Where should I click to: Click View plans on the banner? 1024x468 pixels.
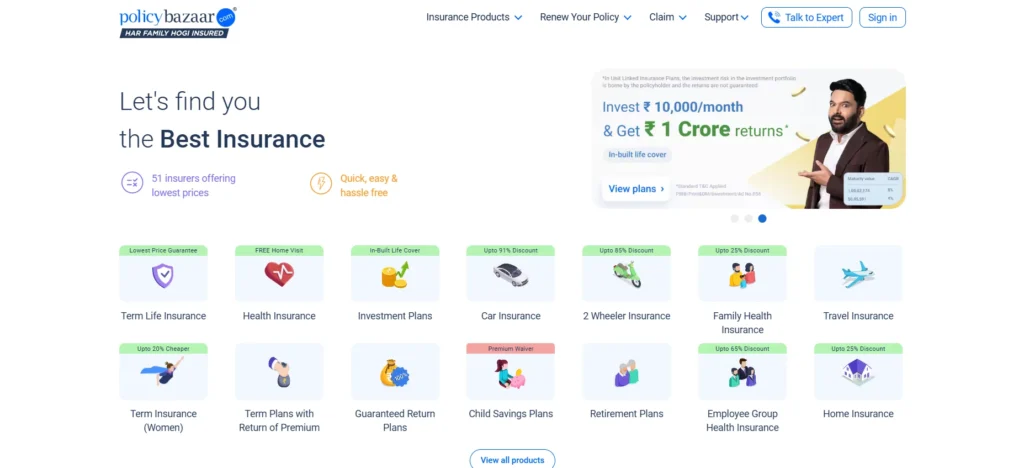tap(635, 189)
